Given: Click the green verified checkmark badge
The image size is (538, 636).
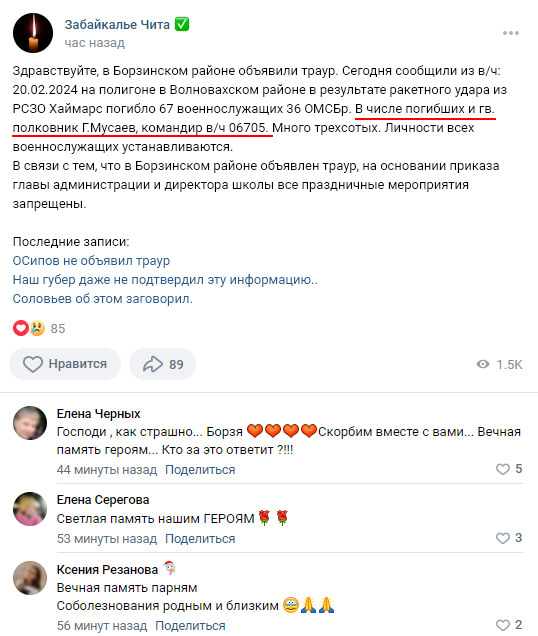Looking at the screenshot, I should coord(182,24).
